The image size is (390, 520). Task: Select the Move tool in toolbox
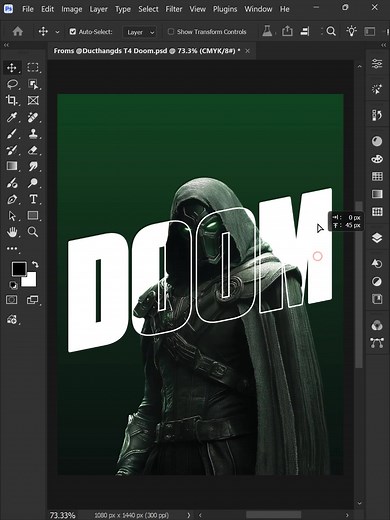(x=12, y=68)
